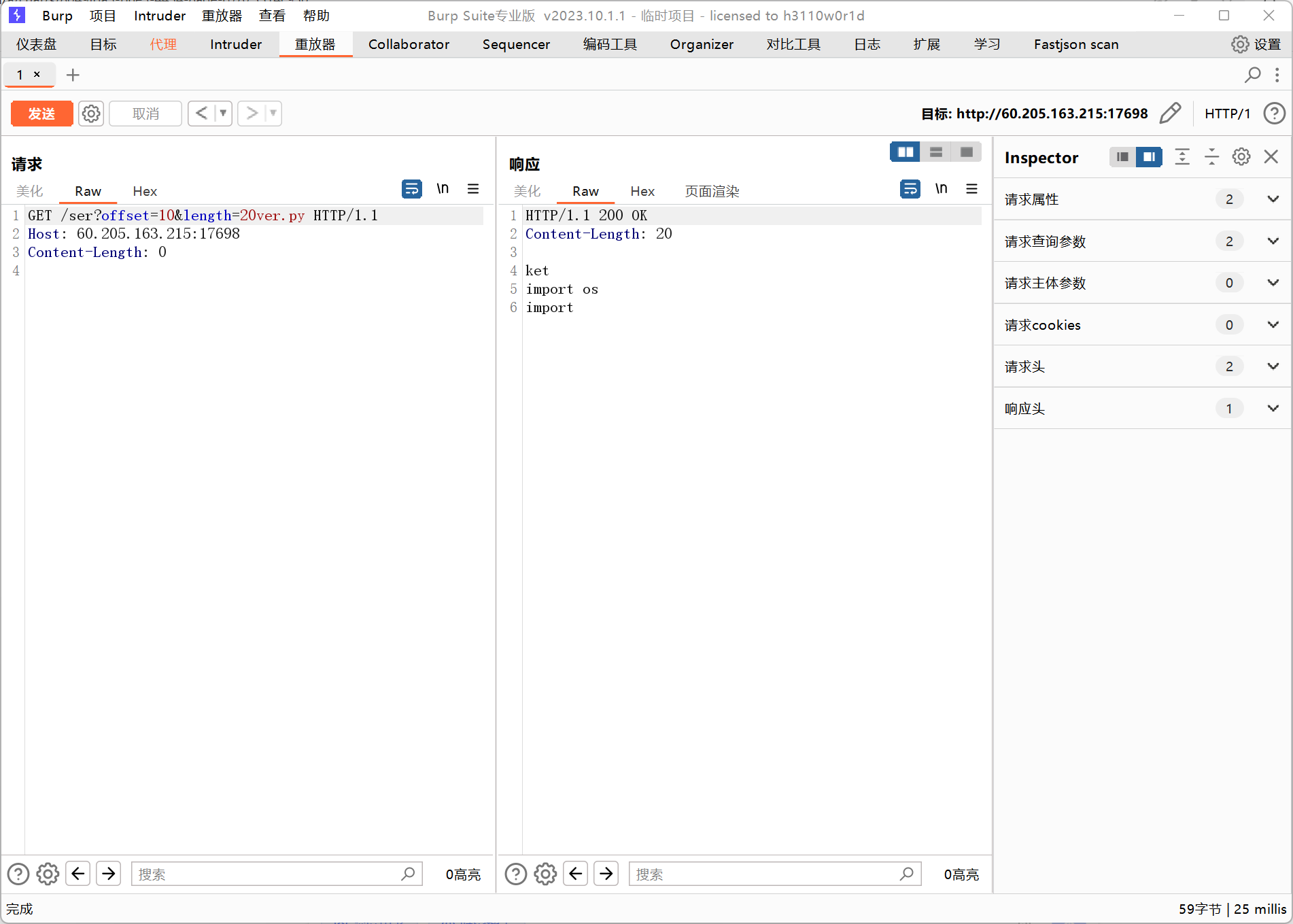The height and width of the screenshot is (924, 1293).
Task: Switch to the 代理 (Proxy) tab
Action: (163, 44)
